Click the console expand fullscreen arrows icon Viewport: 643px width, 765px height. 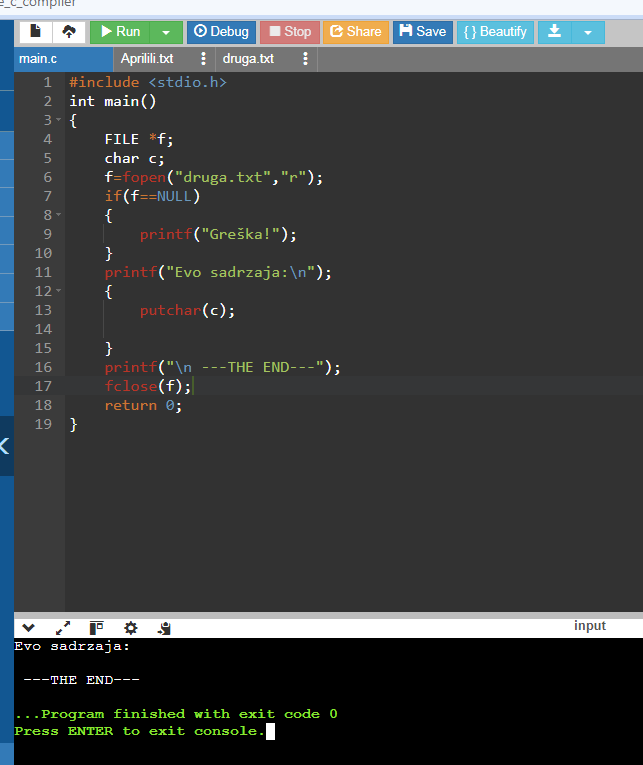click(62, 627)
